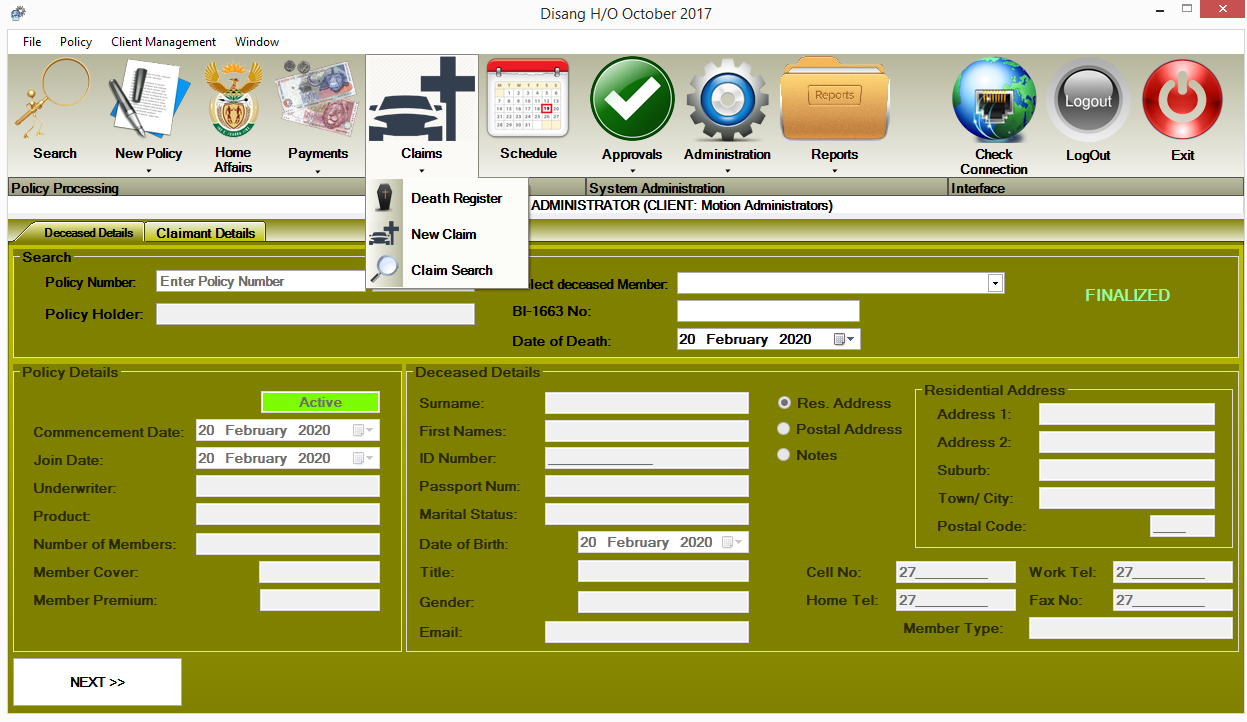Click the Approvals green checkmark icon

(631, 100)
